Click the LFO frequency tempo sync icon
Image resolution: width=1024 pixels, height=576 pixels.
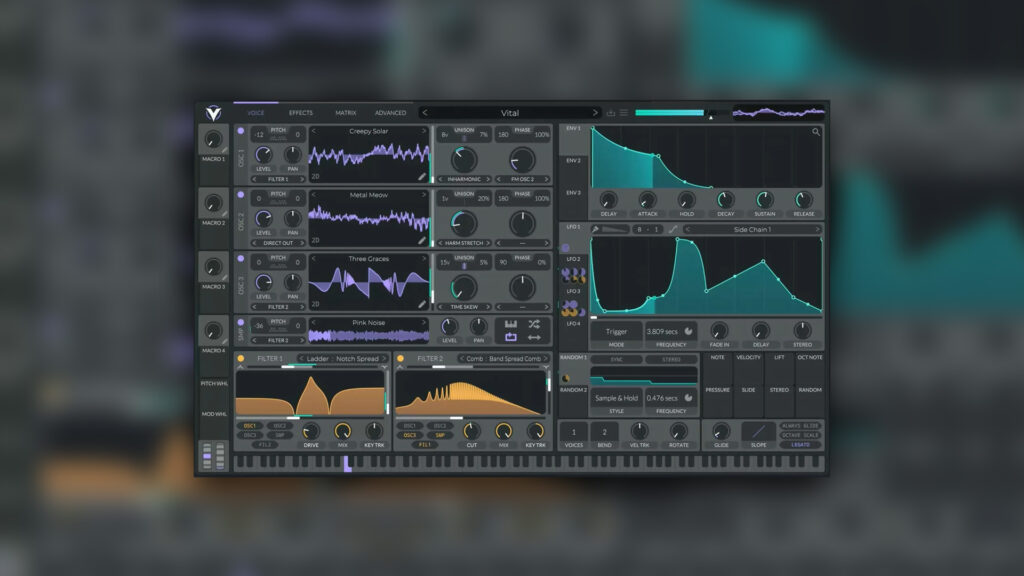tap(688, 331)
